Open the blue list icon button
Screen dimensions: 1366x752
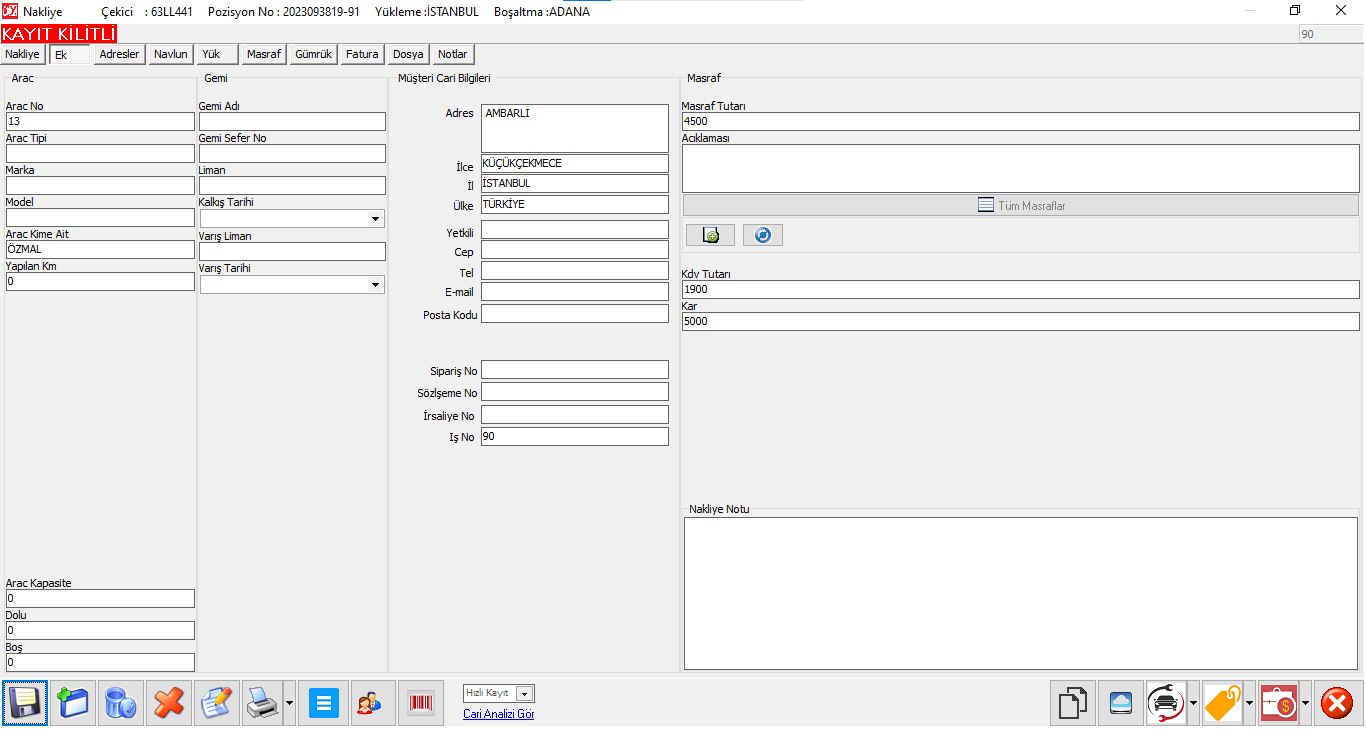point(323,703)
